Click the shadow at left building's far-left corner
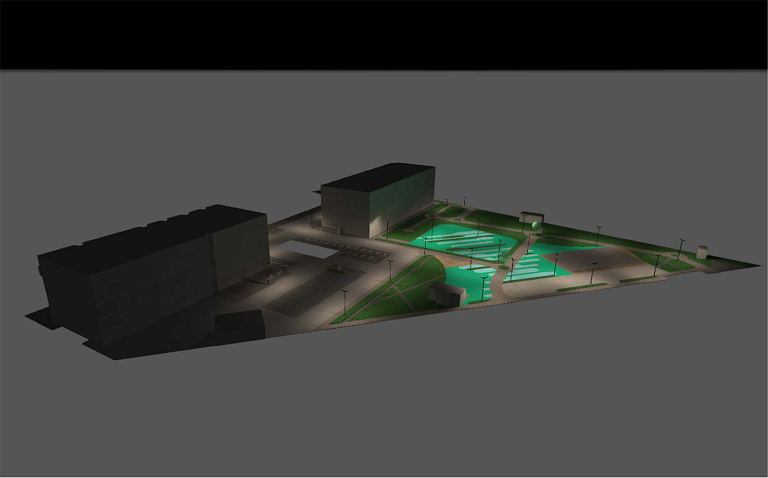This screenshot has width=768, height=478. click(40, 317)
